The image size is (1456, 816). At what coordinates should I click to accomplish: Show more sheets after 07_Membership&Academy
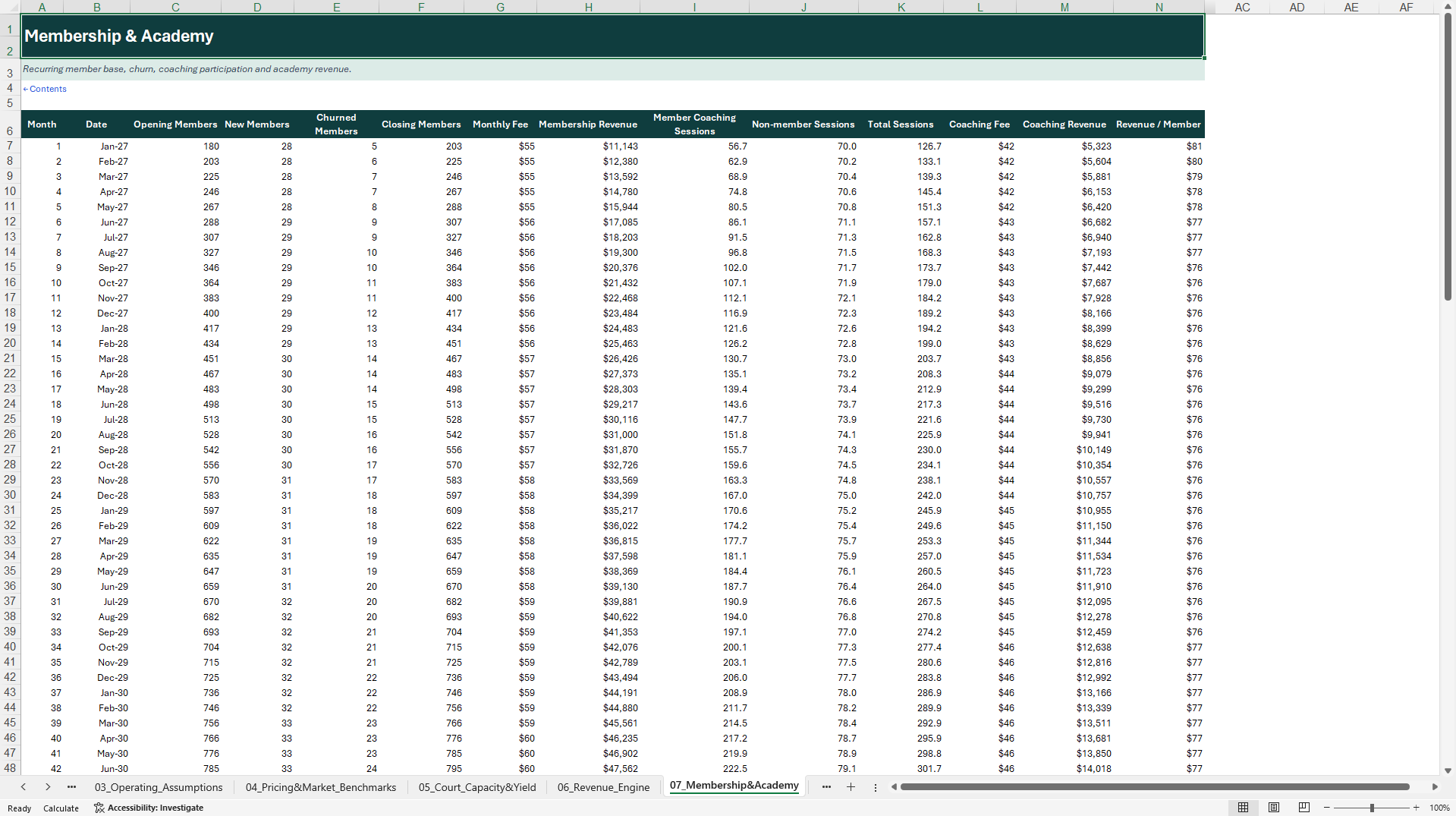(826, 787)
